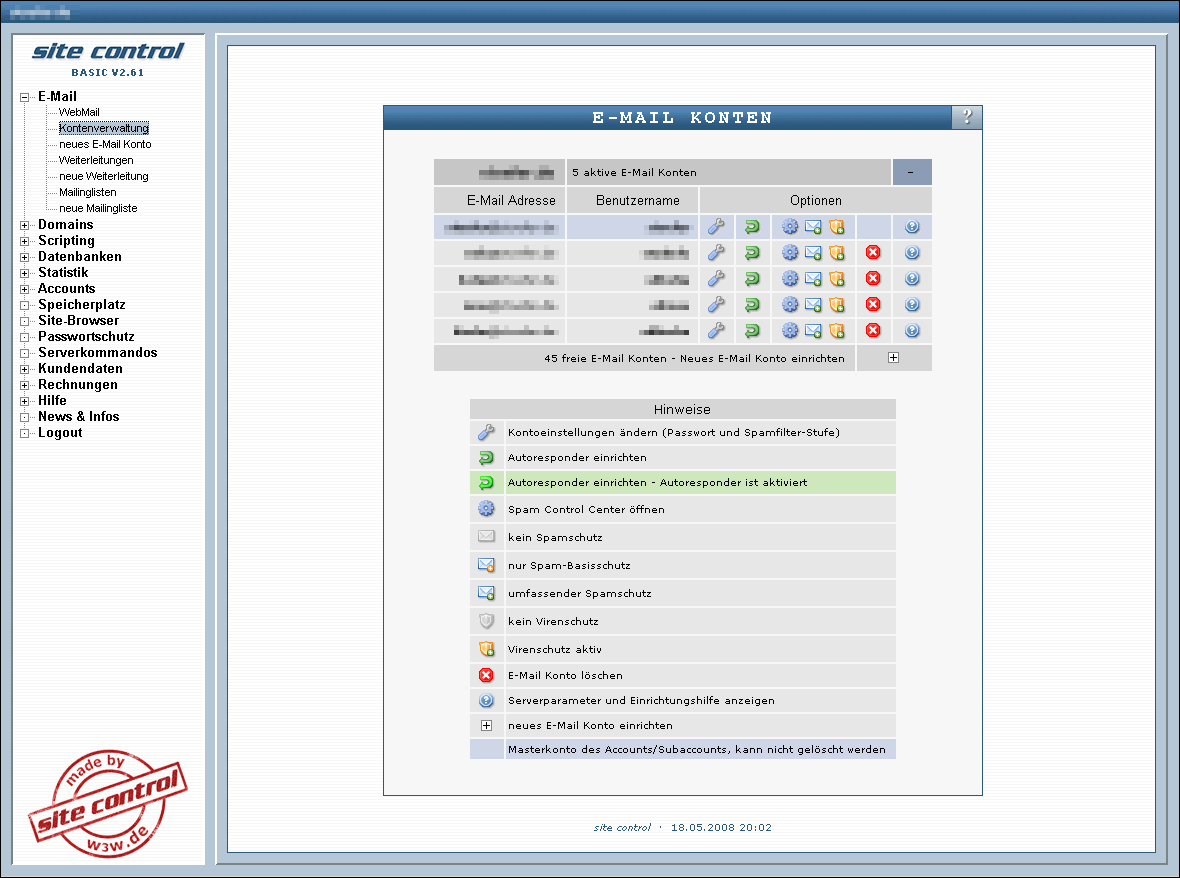Delete the third e-mail account with the red X
This screenshot has height=878, width=1180.
click(873, 278)
